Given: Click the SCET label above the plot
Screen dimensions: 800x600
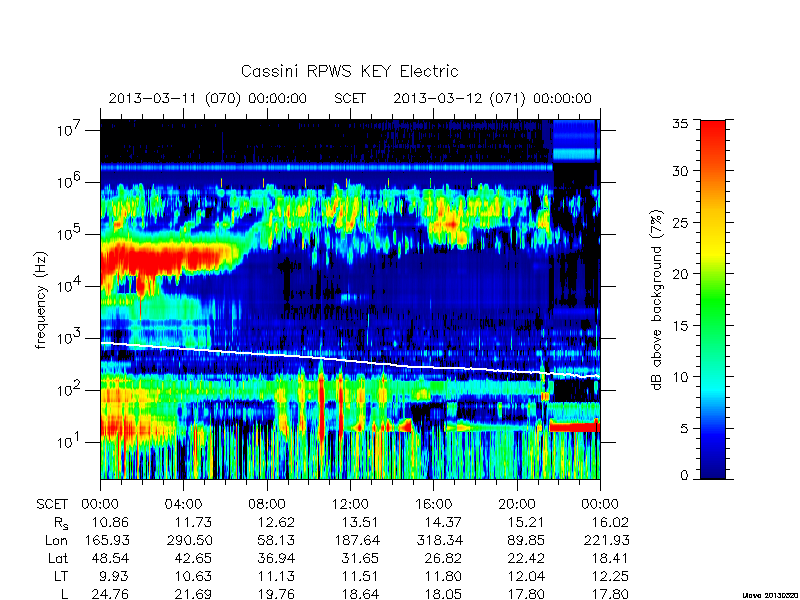Looking at the screenshot, I should click(x=350, y=98).
